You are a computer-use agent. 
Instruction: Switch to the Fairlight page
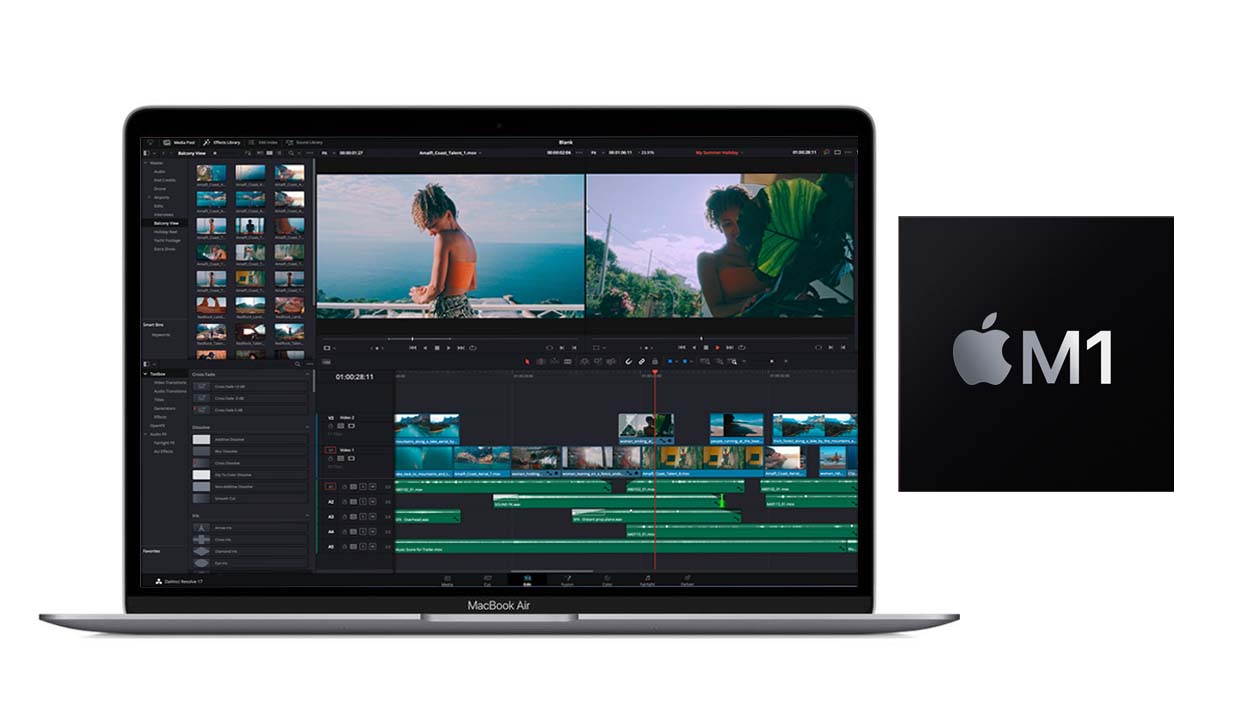(x=647, y=581)
